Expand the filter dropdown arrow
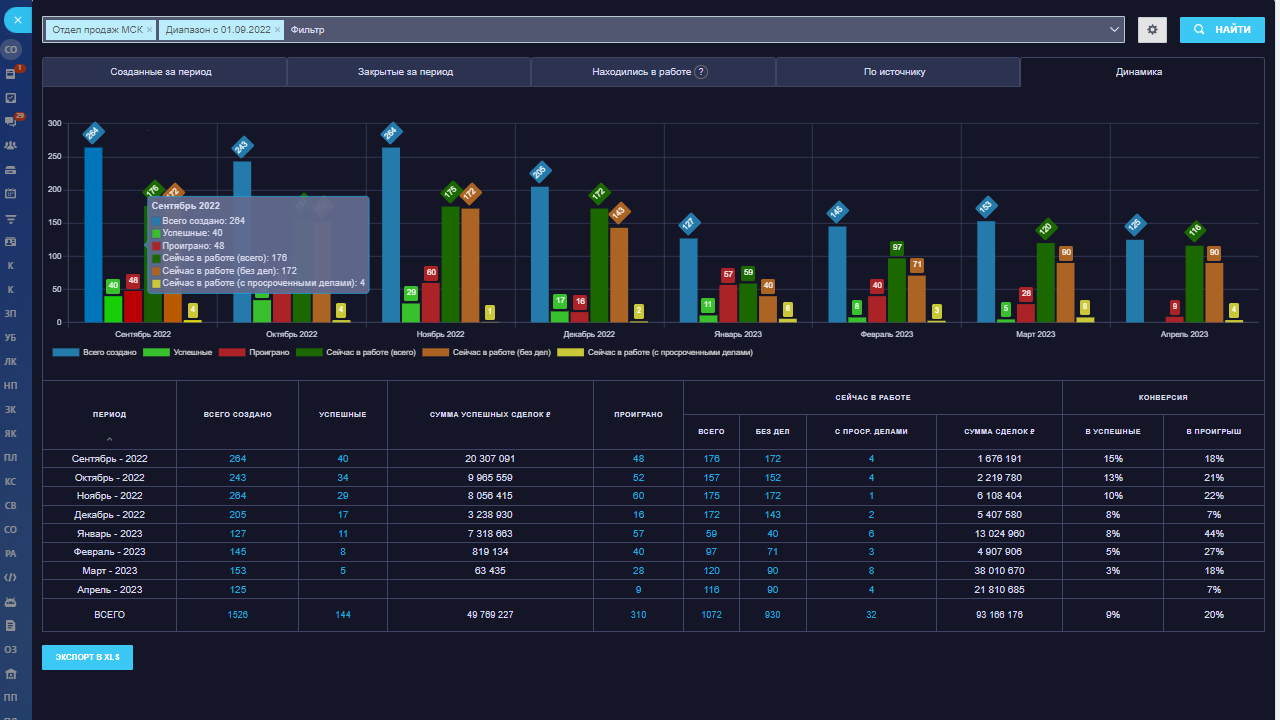This screenshot has width=1280, height=720. click(x=1115, y=30)
